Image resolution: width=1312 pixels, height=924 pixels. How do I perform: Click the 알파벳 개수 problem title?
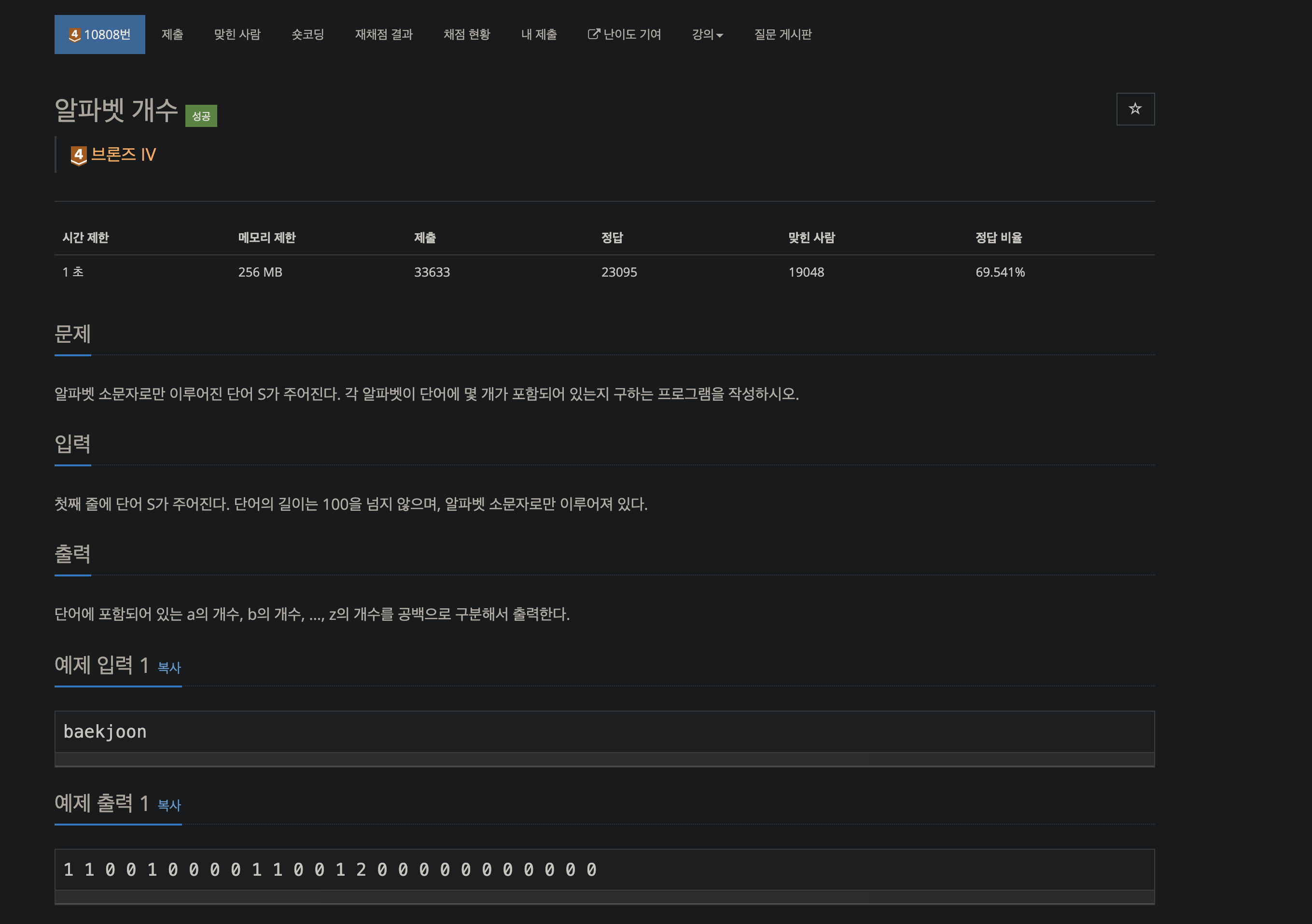click(116, 110)
